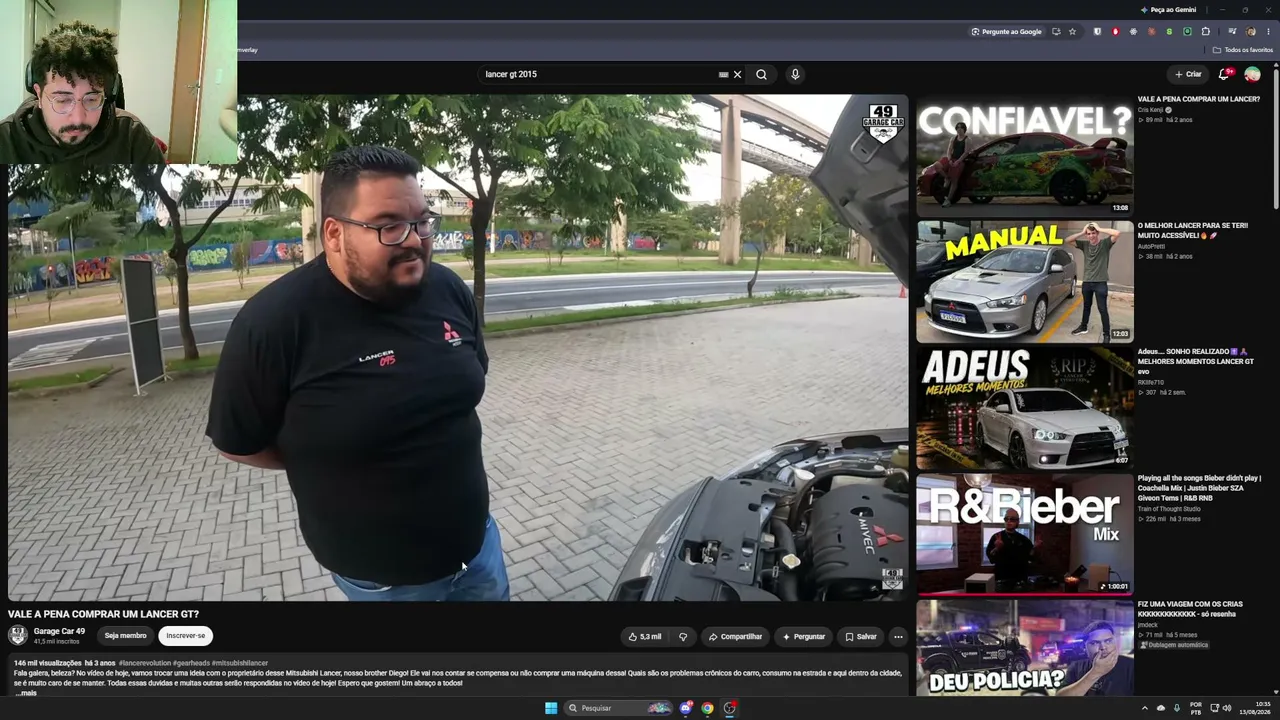The height and width of the screenshot is (720, 1280).
Task: Switch keyboard language POR PTB indicator
Action: [x=1196, y=708]
